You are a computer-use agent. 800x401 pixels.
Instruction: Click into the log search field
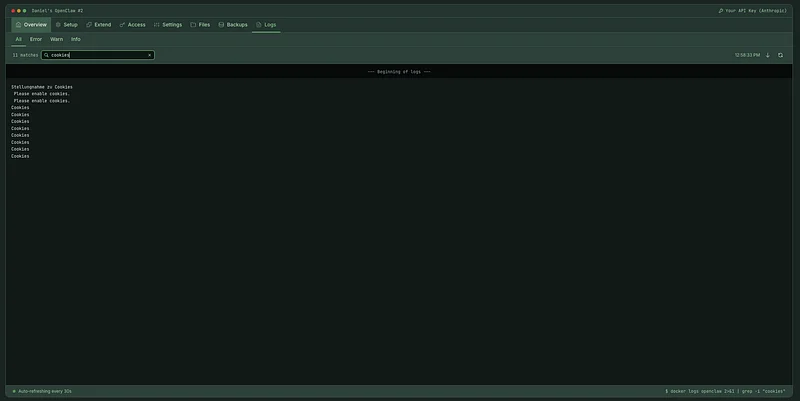tap(97, 55)
